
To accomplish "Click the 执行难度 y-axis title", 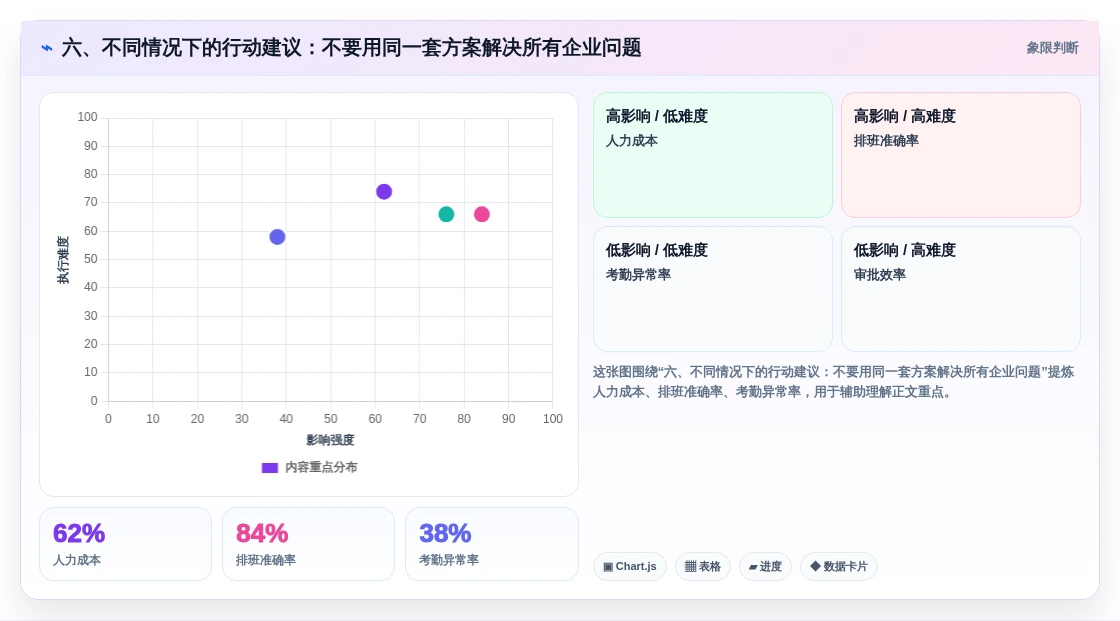I will pos(63,260).
